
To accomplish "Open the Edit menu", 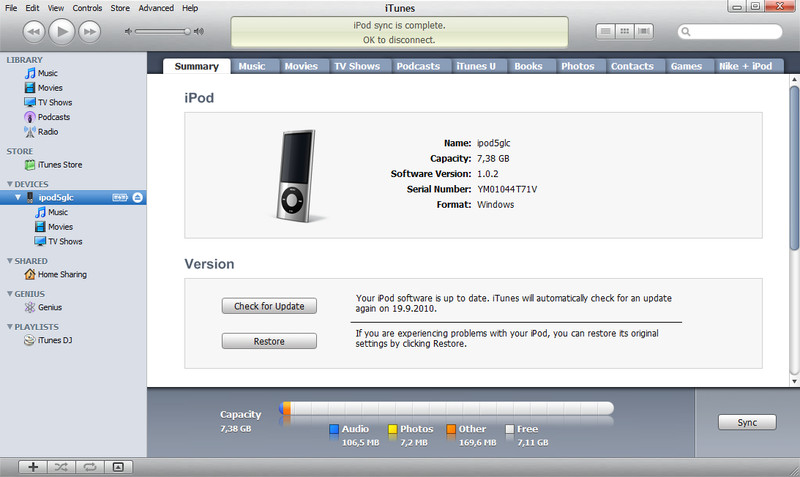I will (32, 8).
